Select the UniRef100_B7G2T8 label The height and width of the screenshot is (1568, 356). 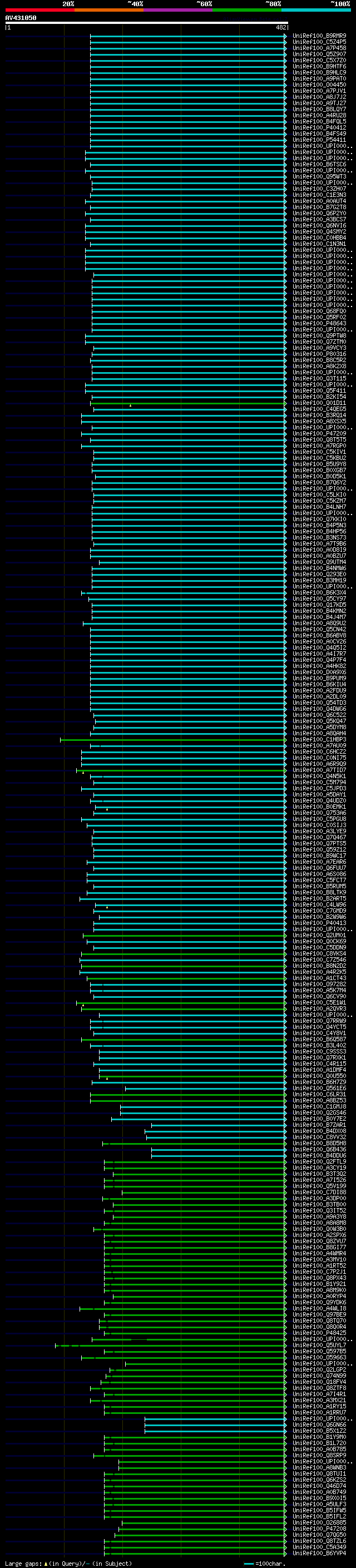click(319, 207)
